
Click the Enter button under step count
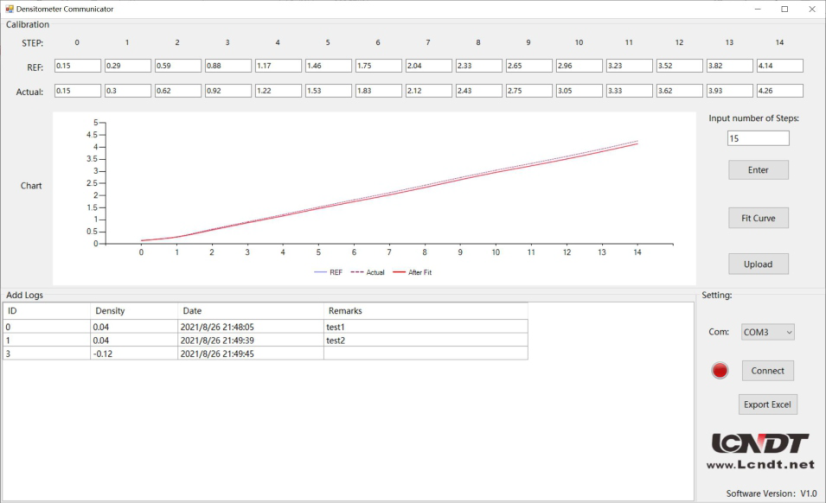click(758, 170)
